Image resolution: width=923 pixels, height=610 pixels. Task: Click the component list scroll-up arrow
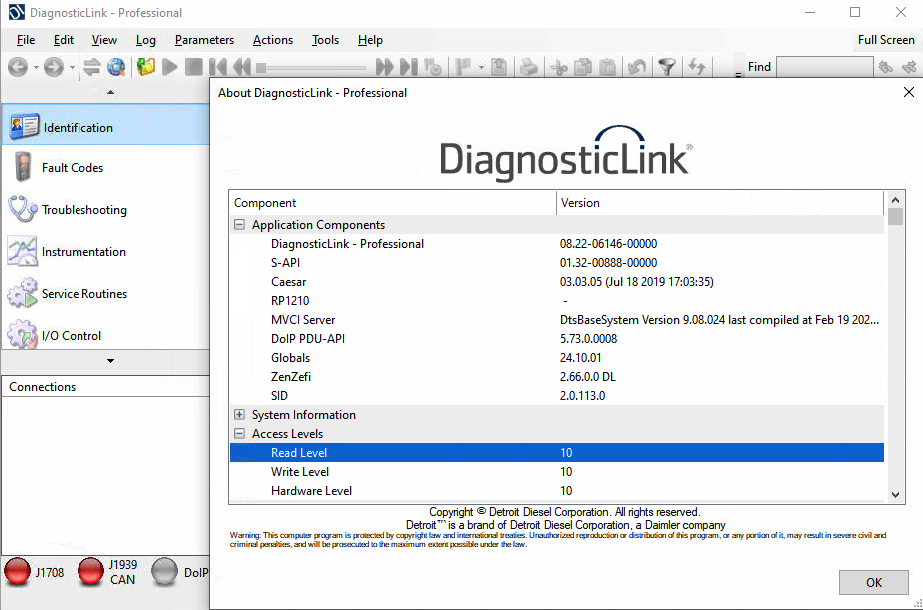[x=895, y=200]
